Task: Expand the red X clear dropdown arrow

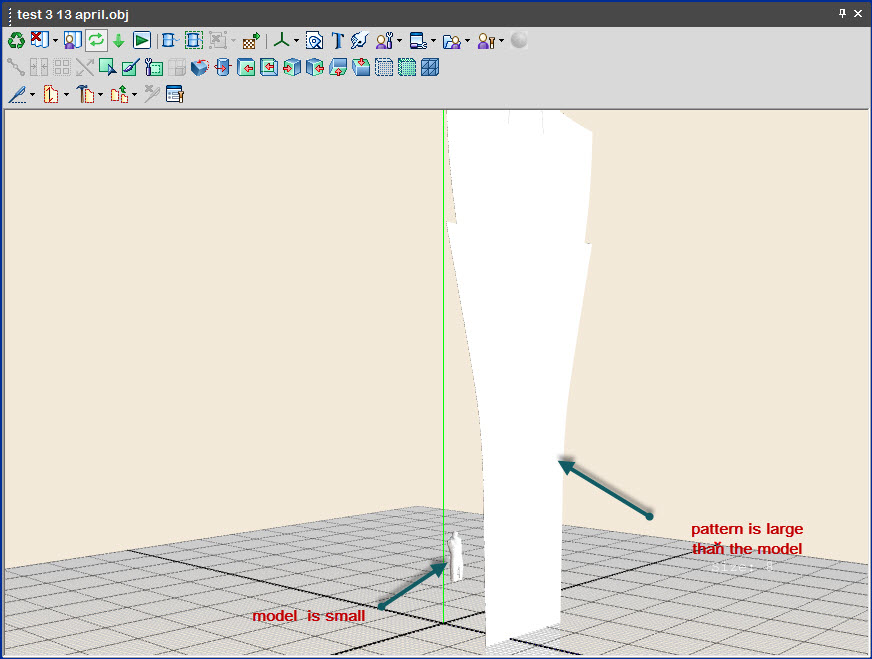Action: pos(55,41)
